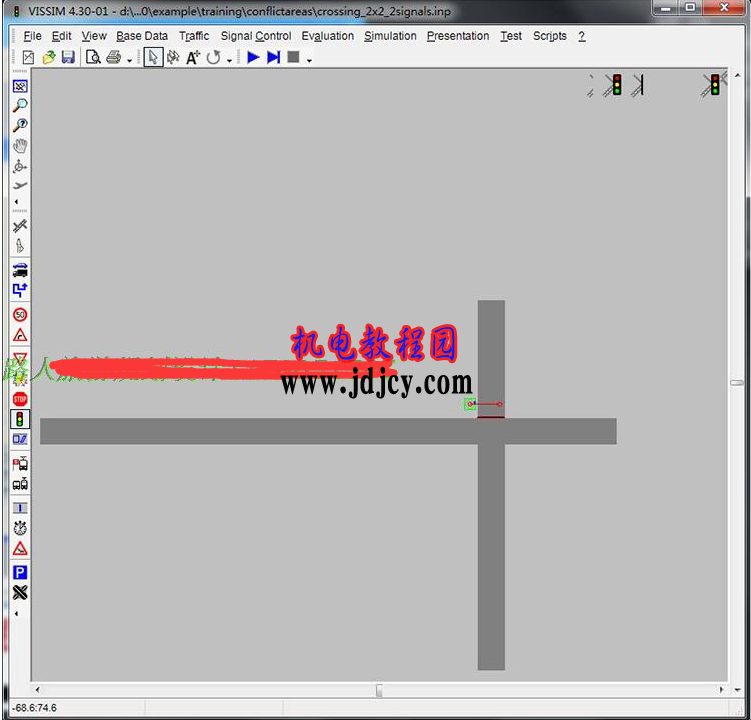Image resolution: width=751 pixels, height=720 pixels.
Task: Expand selection toolbar options arrow
Action: 229,60
